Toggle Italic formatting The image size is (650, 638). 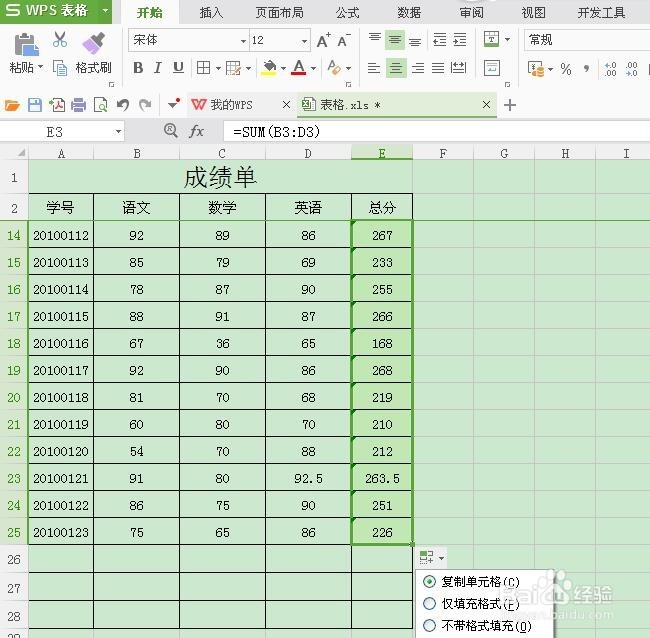point(158,68)
